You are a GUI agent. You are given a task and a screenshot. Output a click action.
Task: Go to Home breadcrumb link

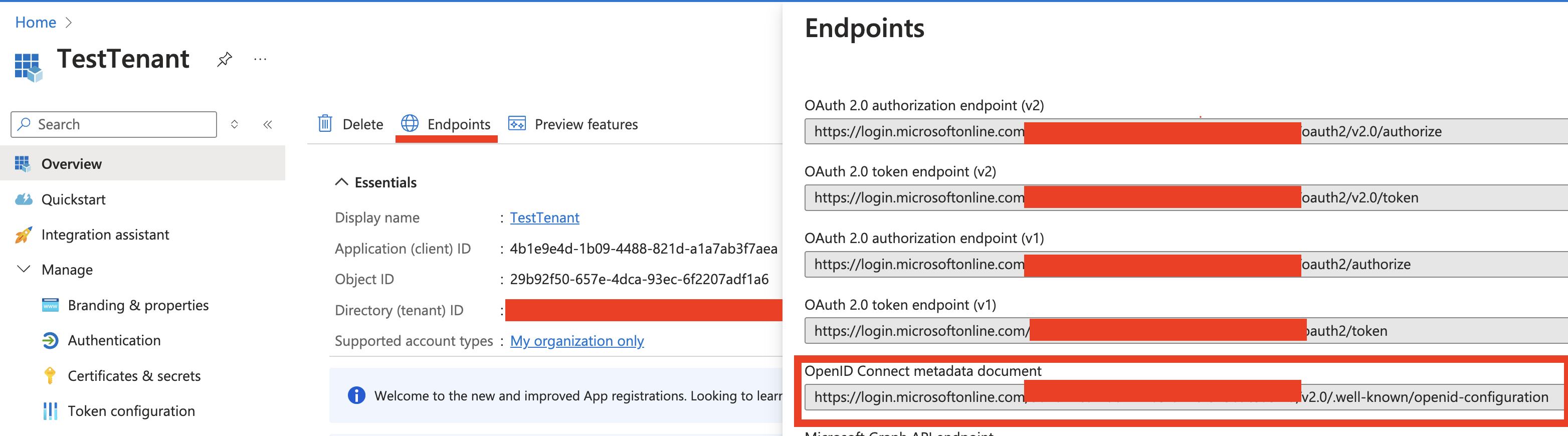[x=35, y=23]
